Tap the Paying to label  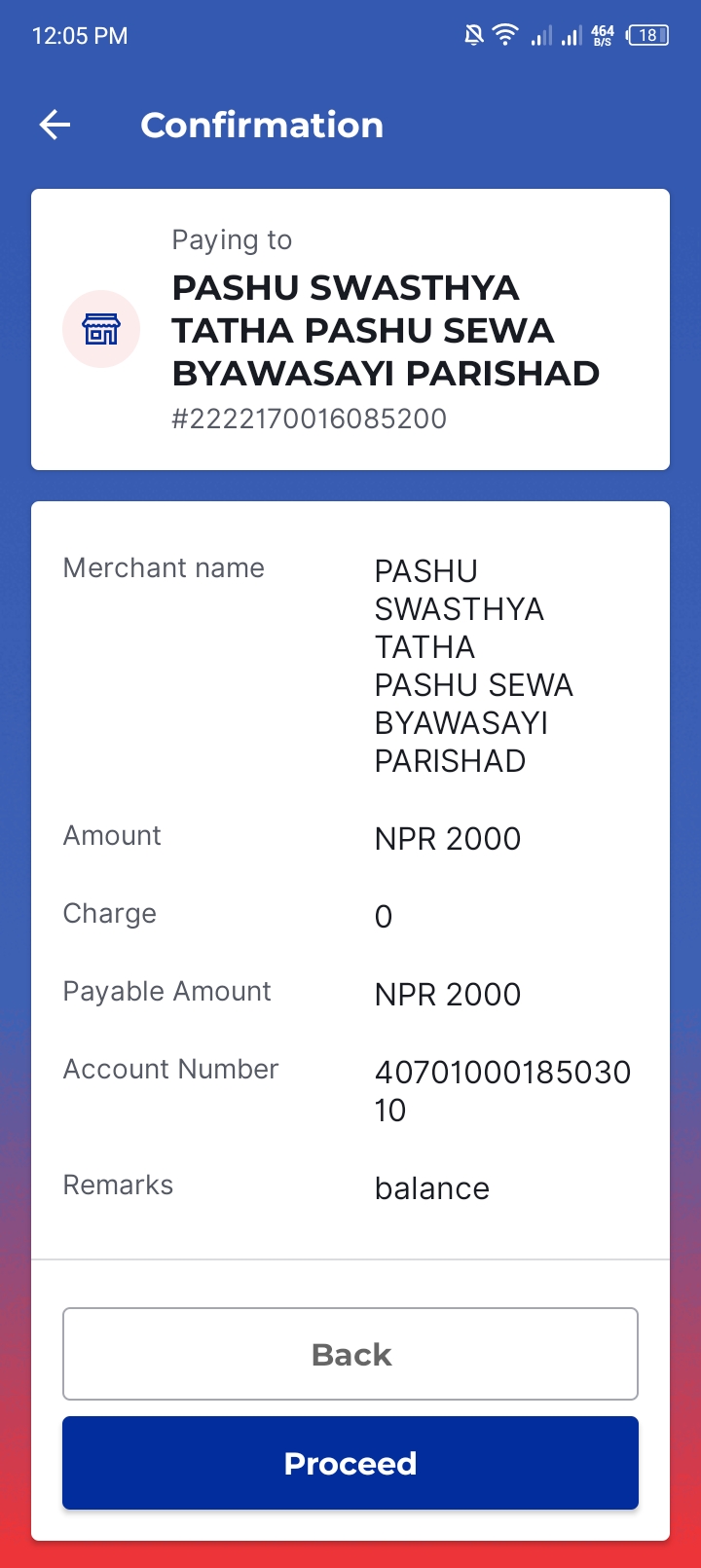coord(232,239)
